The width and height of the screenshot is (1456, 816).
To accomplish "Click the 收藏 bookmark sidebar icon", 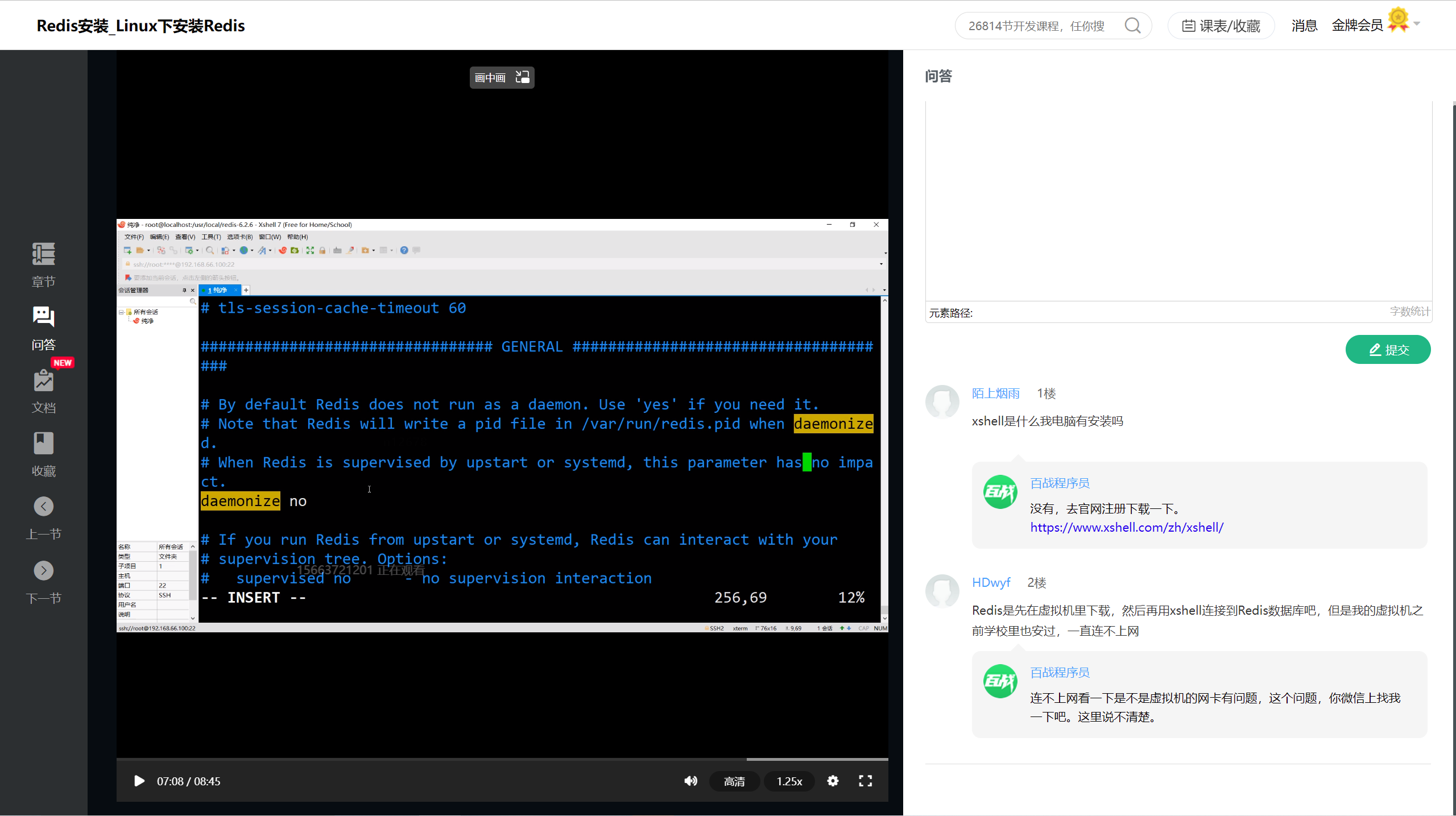I will click(43, 444).
